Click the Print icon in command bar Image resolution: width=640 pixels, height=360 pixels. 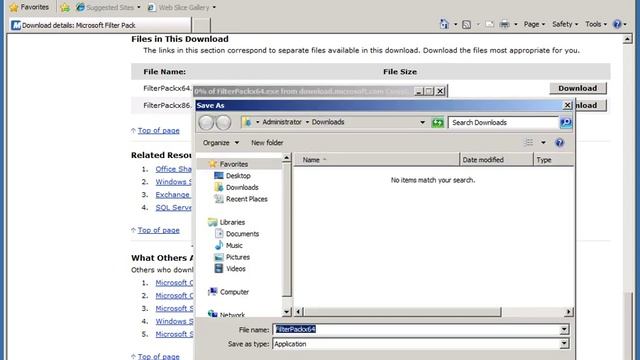504,24
